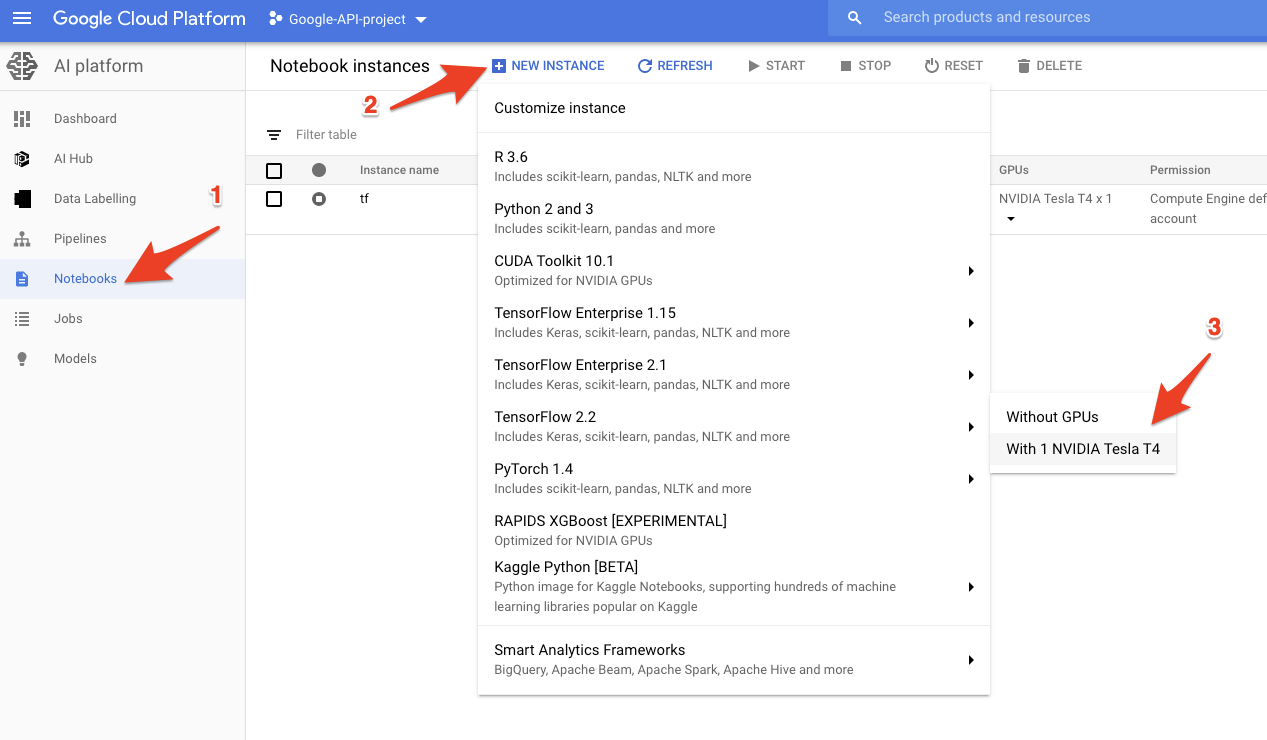Choose Customize instance from menu
1267x740 pixels.
(x=734, y=108)
